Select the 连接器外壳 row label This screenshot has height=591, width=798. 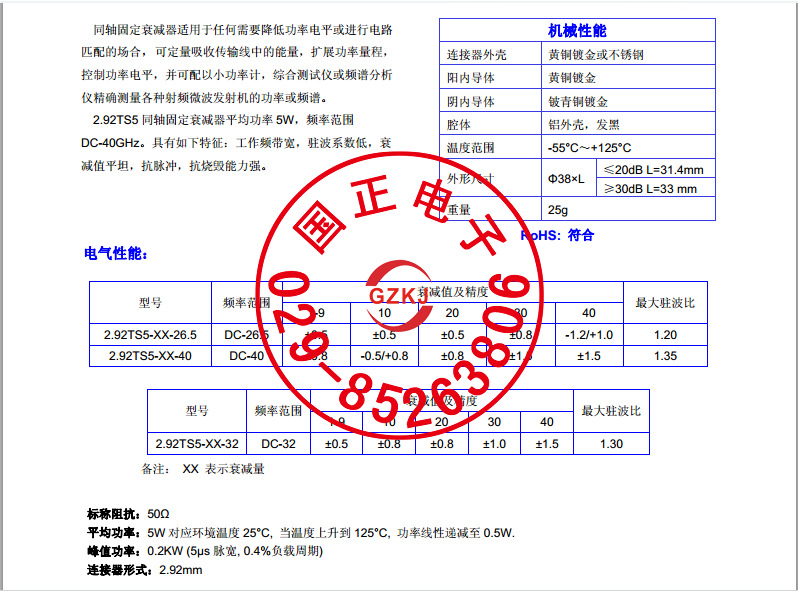pyautogui.click(x=476, y=54)
